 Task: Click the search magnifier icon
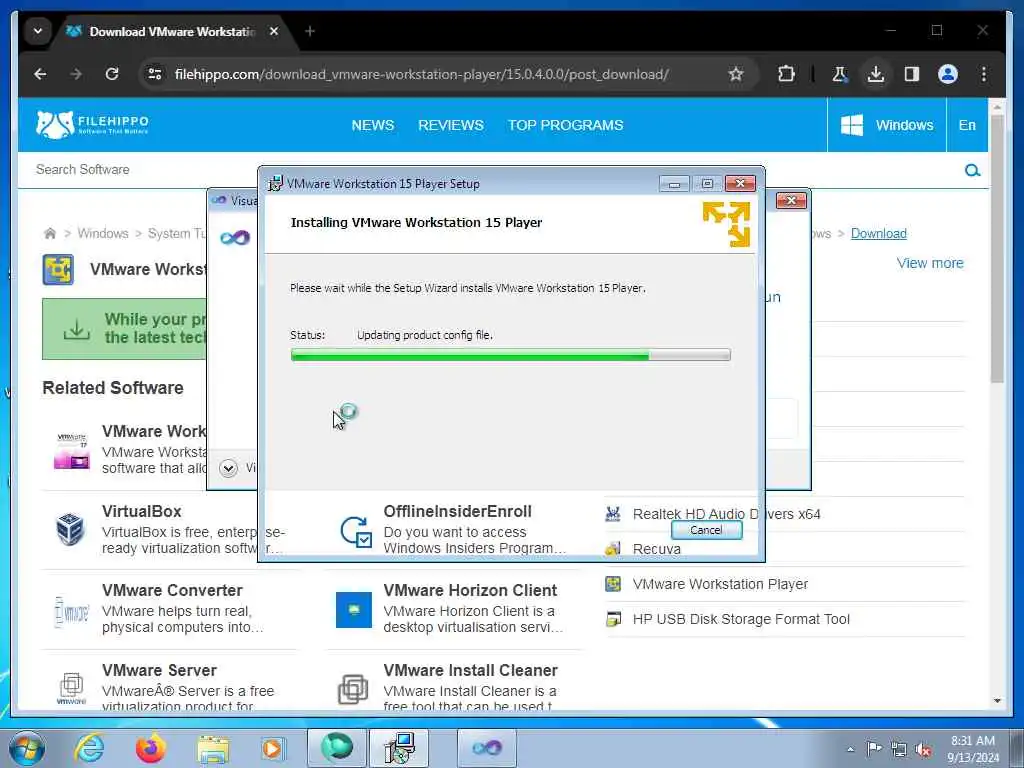tap(972, 170)
